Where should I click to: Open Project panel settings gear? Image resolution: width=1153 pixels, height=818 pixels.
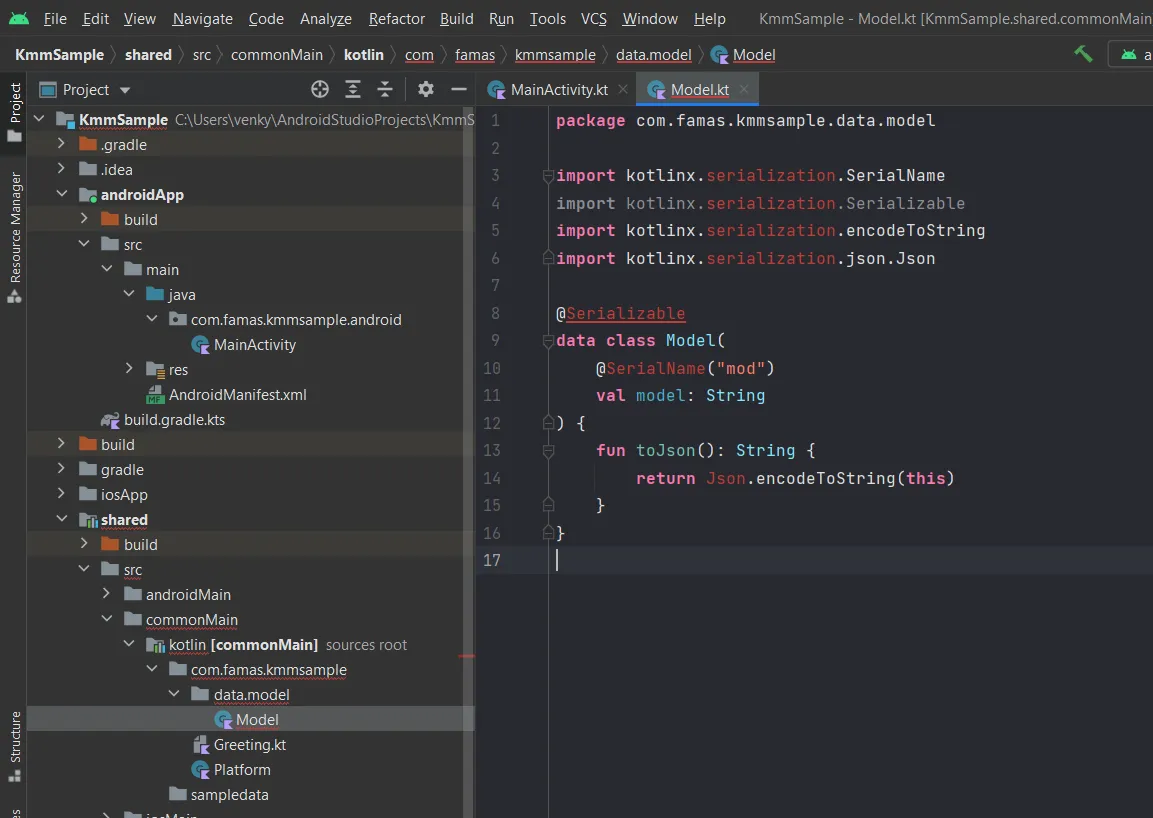pyautogui.click(x=426, y=89)
